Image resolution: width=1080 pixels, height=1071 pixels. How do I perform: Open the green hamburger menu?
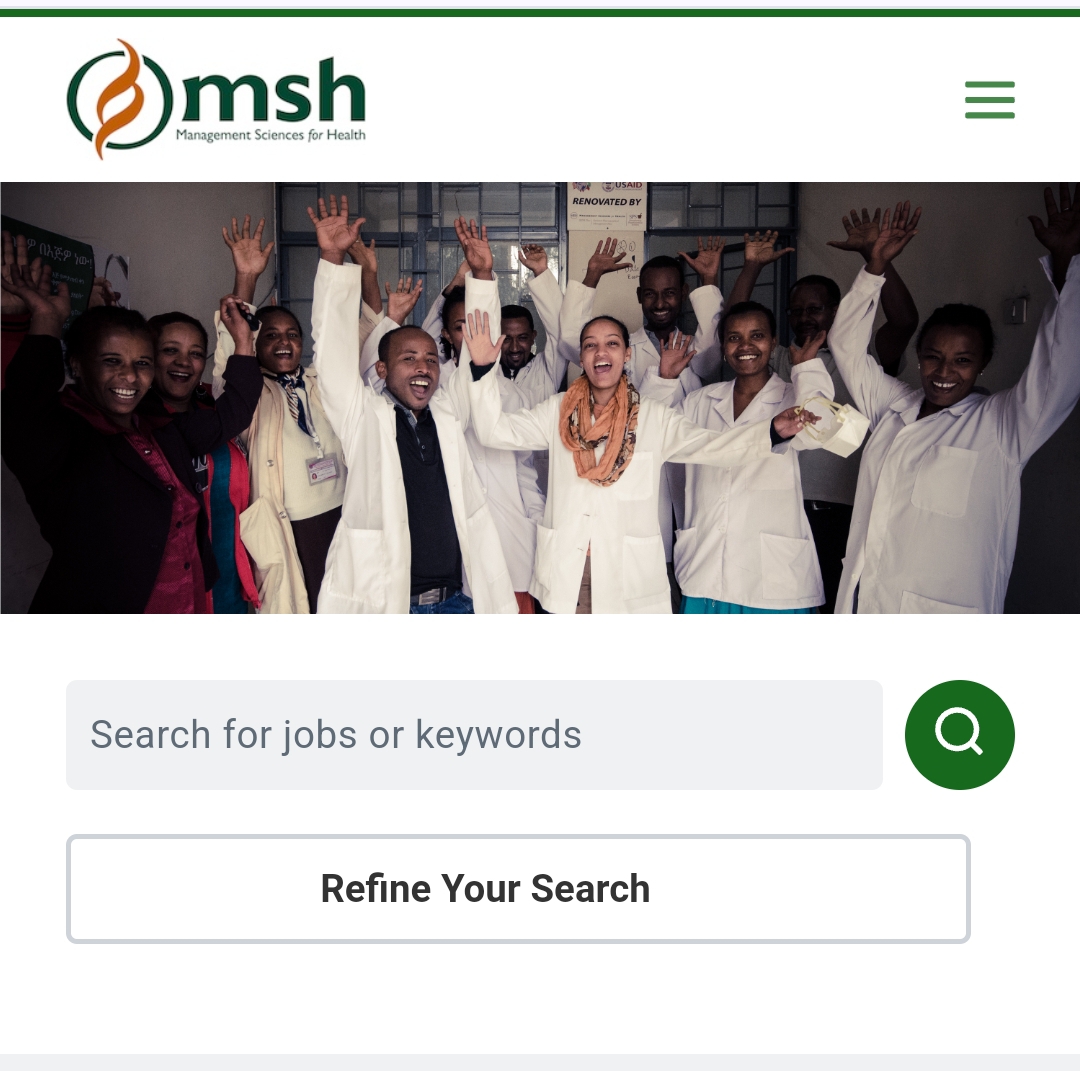[989, 100]
